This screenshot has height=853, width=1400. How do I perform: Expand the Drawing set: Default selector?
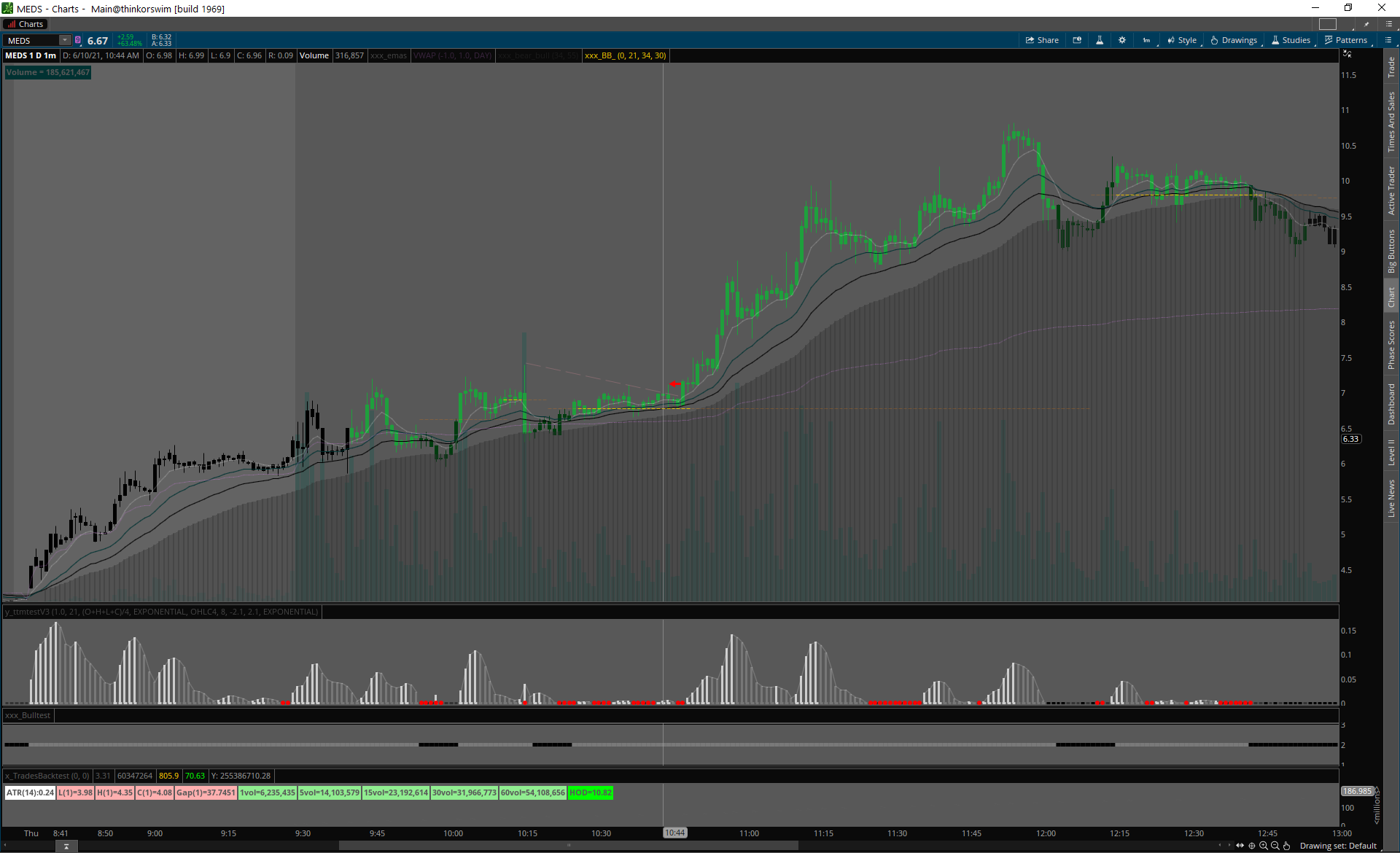point(1338,846)
